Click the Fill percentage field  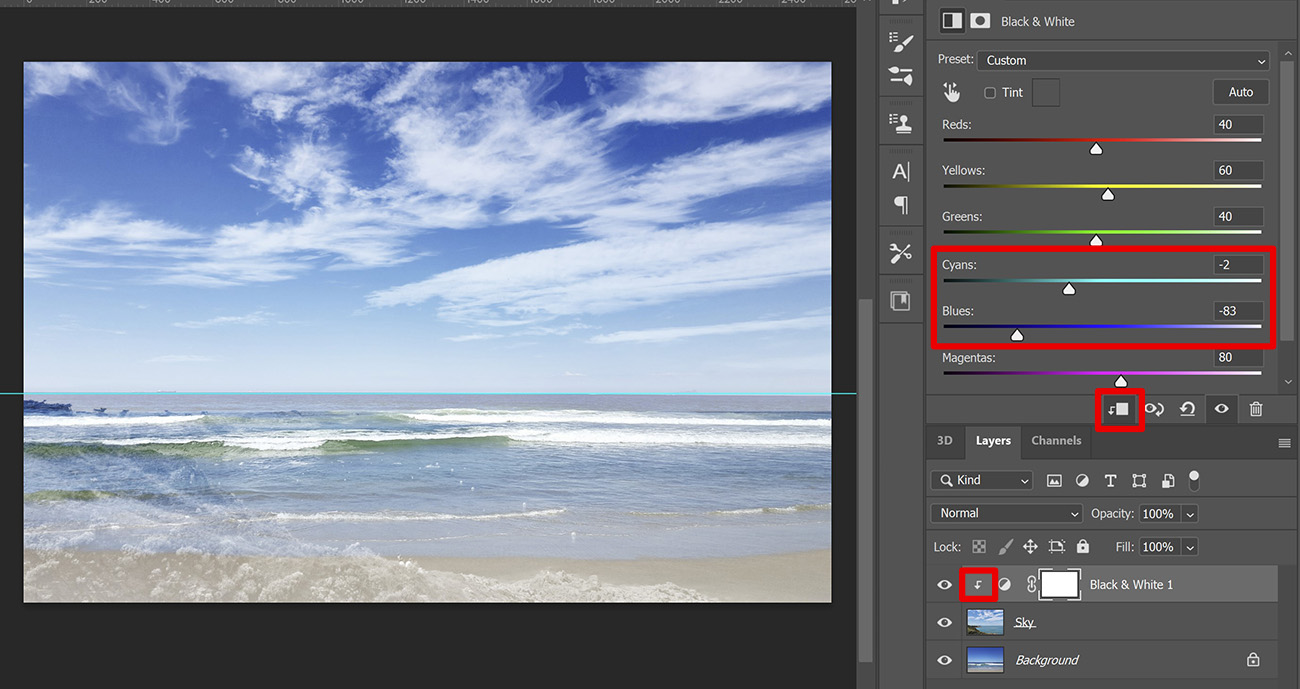point(1160,547)
